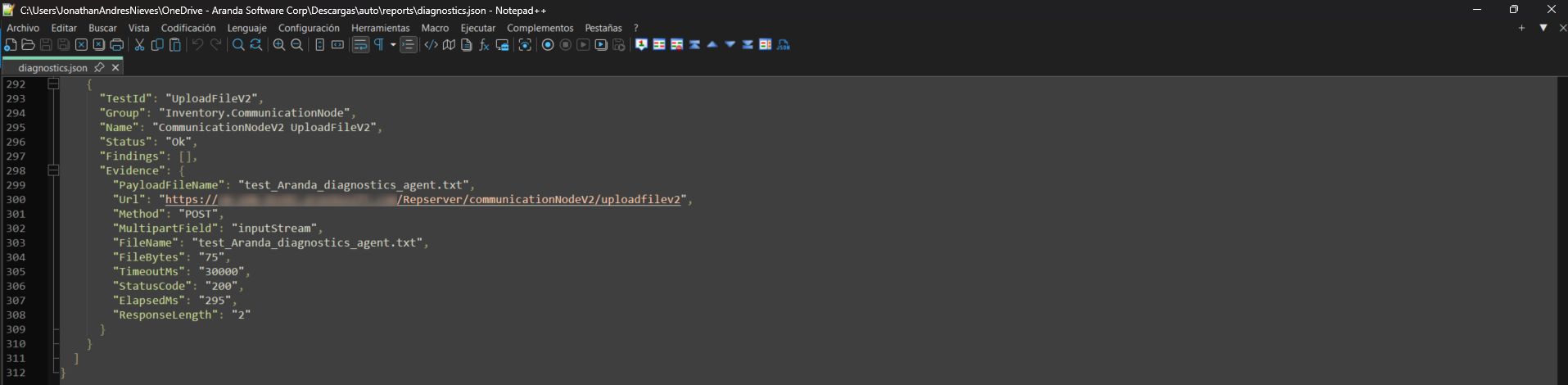Click the uploadfilev2 URL link
The width and height of the screenshot is (1568, 385).
[538, 200]
